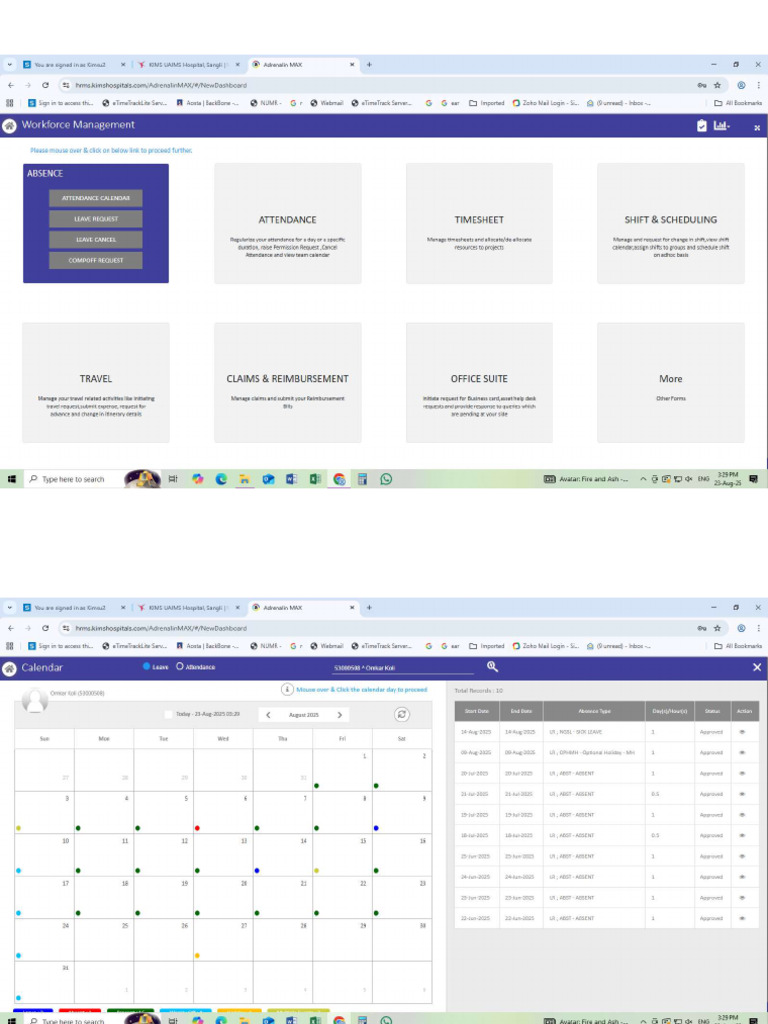Open the COMPOFF REQUEST option under Absence

(x=95, y=260)
